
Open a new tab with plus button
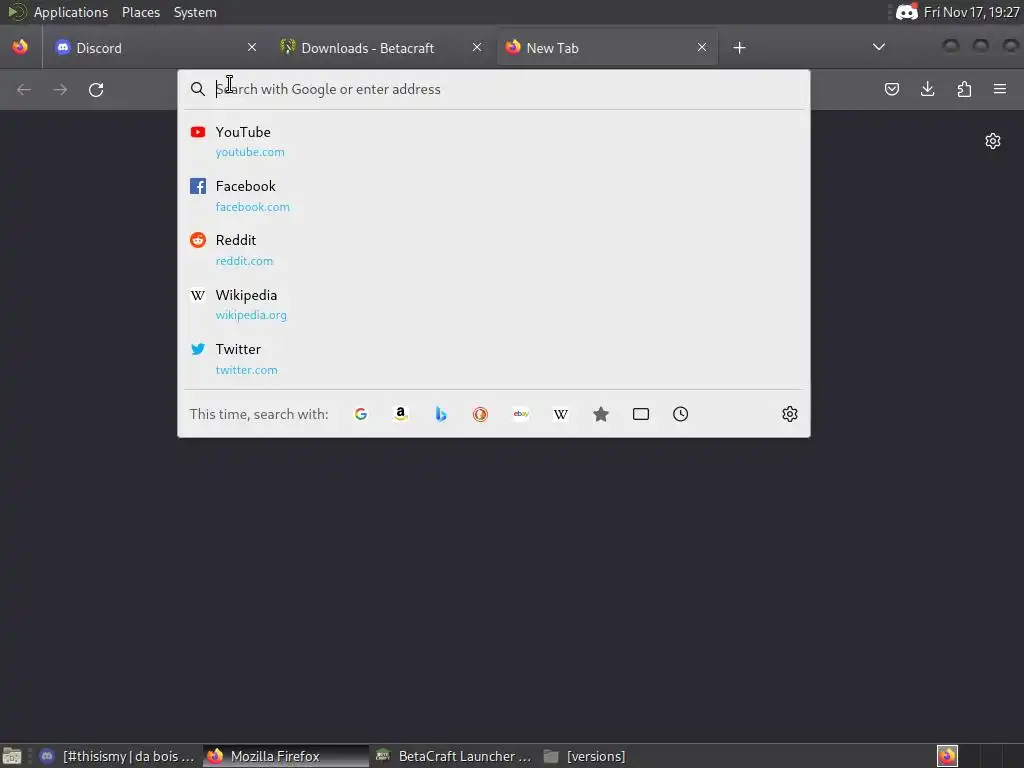pyautogui.click(x=739, y=48)
